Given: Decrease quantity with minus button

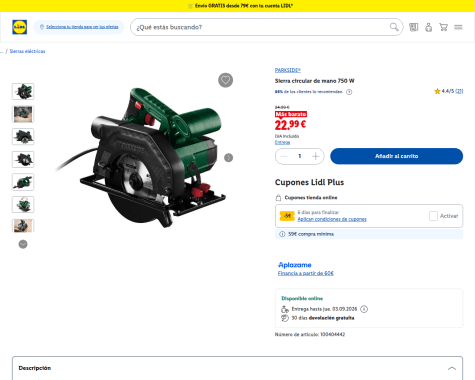Looking at the screenshot, I should pos(284,156).
